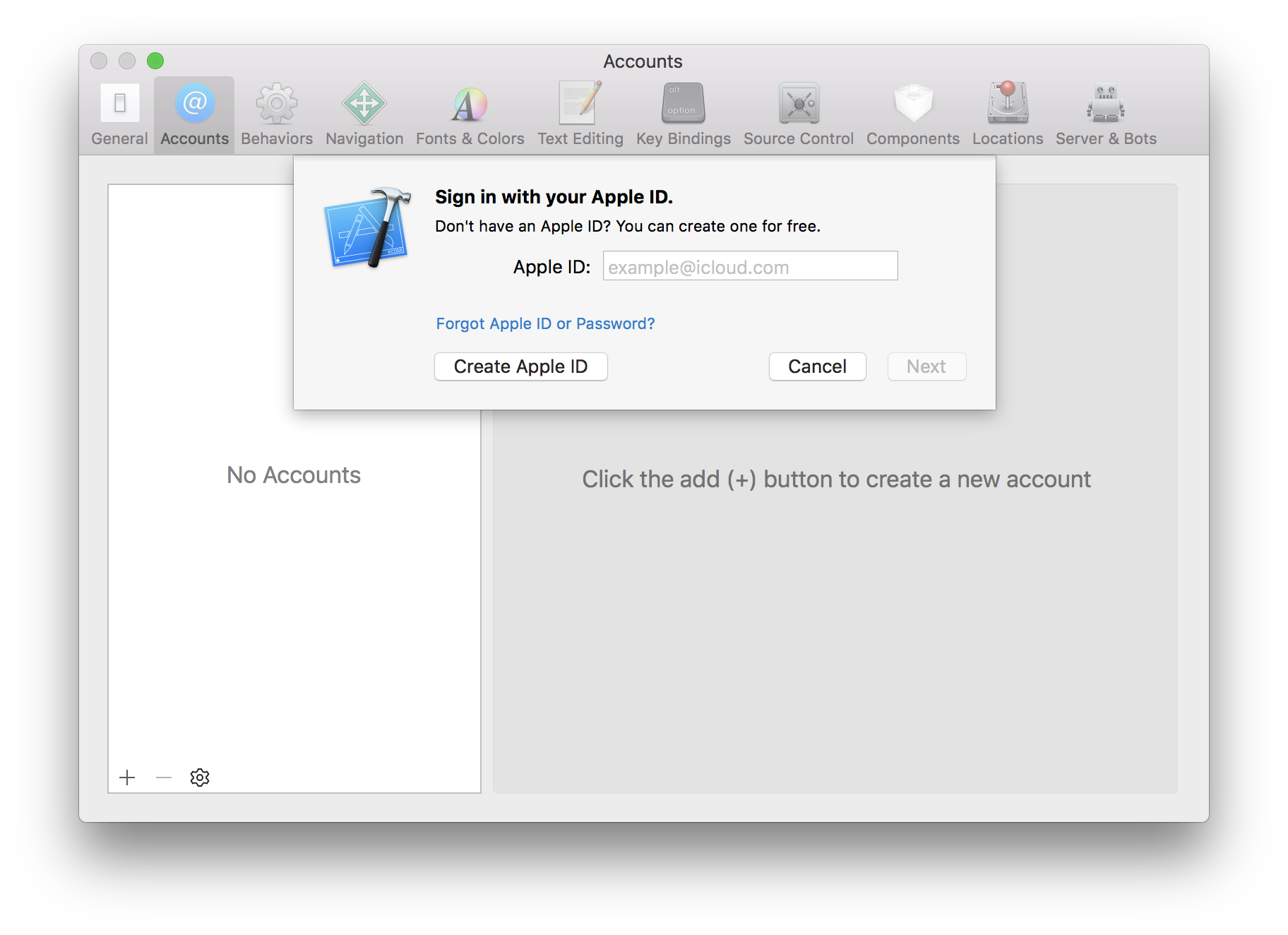1288x935 pixels.
Task: Open the General preferences pane
Action: coord(119,115)
